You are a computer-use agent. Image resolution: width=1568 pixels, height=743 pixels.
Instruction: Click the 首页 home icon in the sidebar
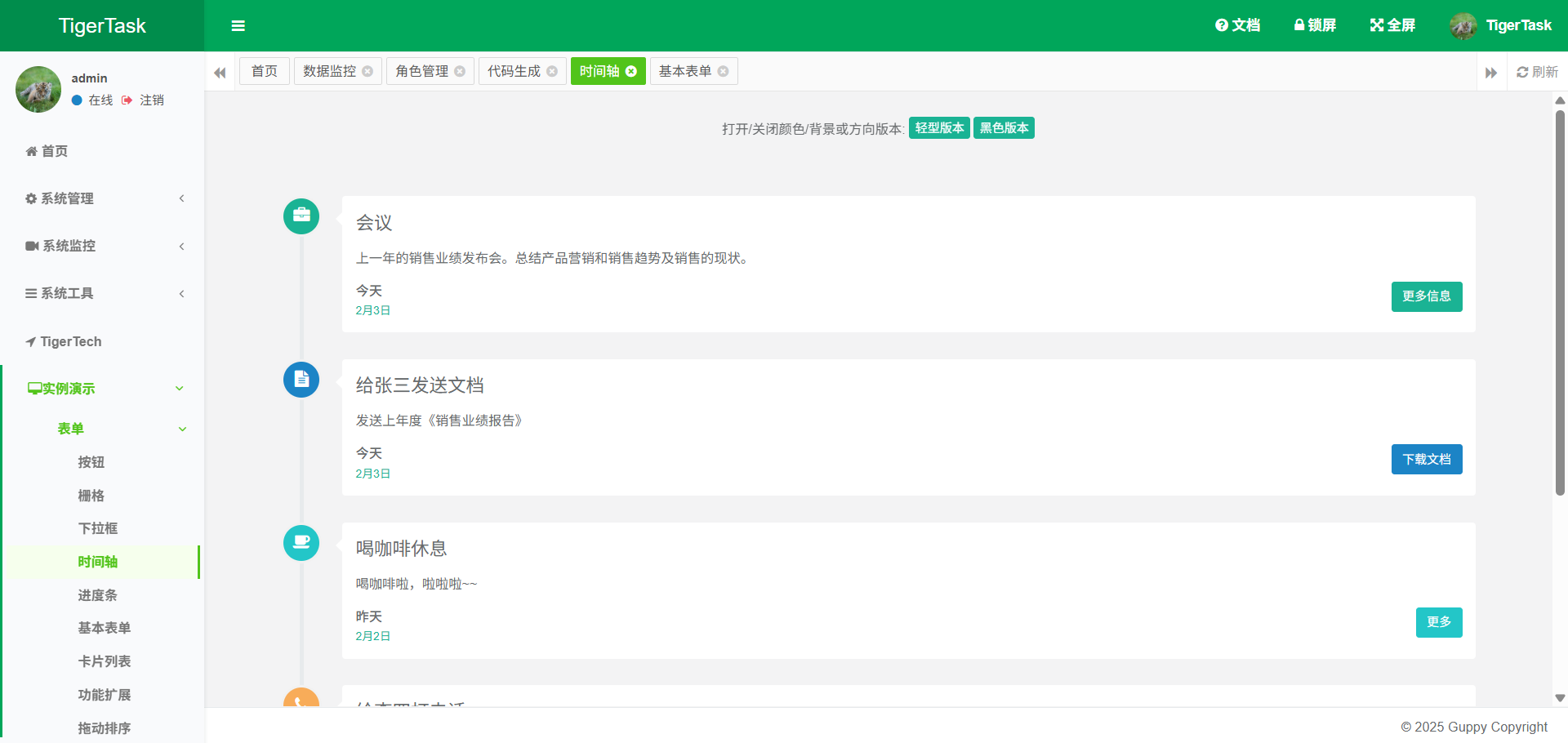click(30, 151)
